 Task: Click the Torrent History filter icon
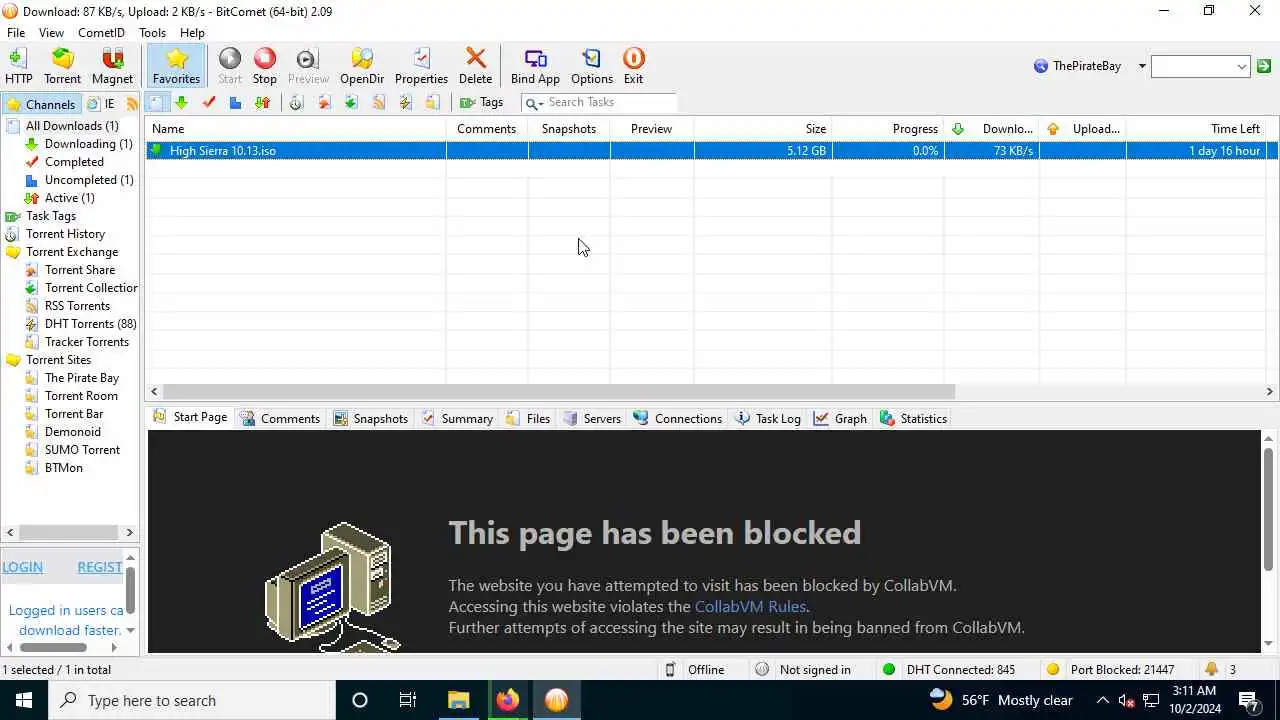coord(296,102)
